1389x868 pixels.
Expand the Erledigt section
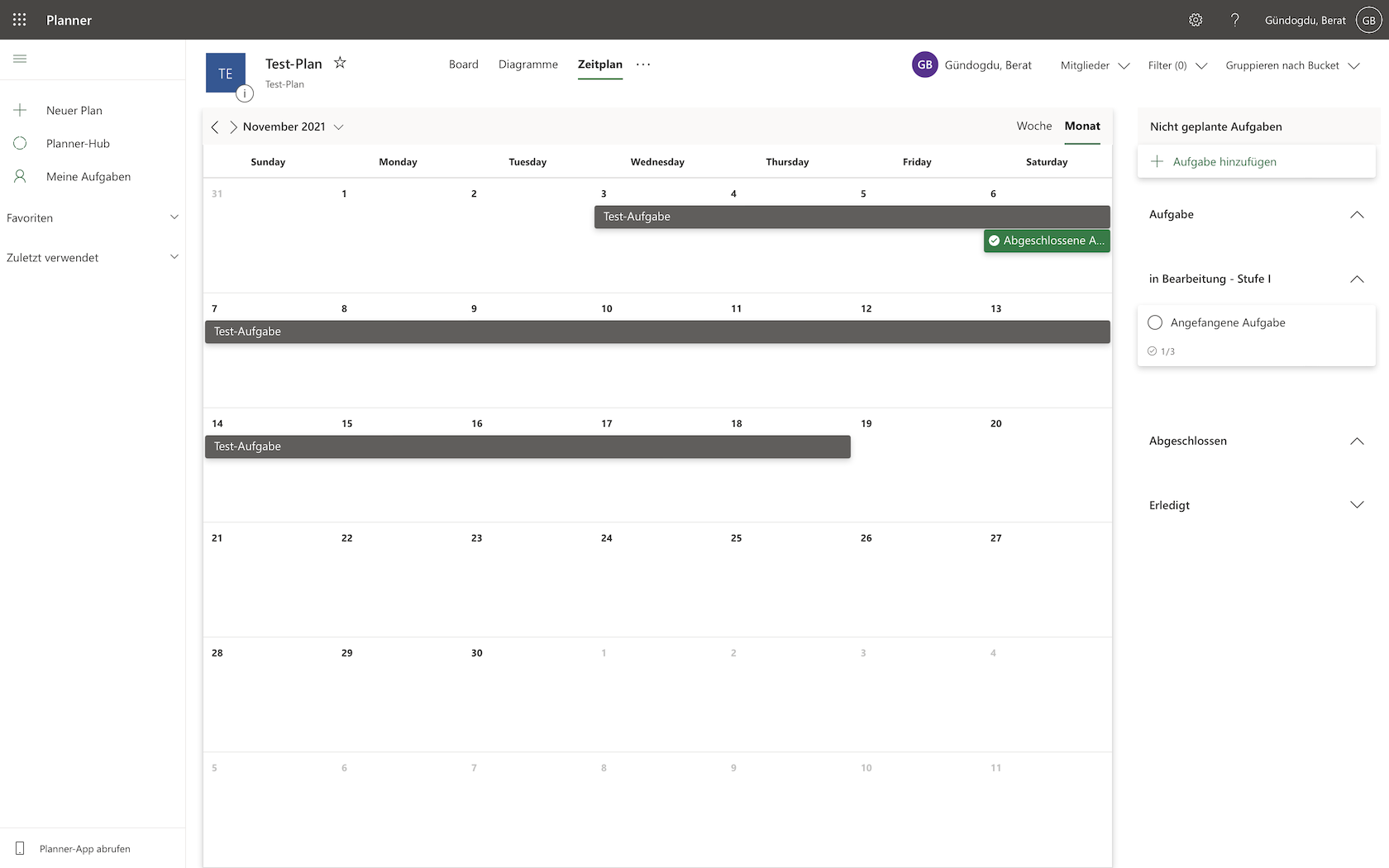1357,505
